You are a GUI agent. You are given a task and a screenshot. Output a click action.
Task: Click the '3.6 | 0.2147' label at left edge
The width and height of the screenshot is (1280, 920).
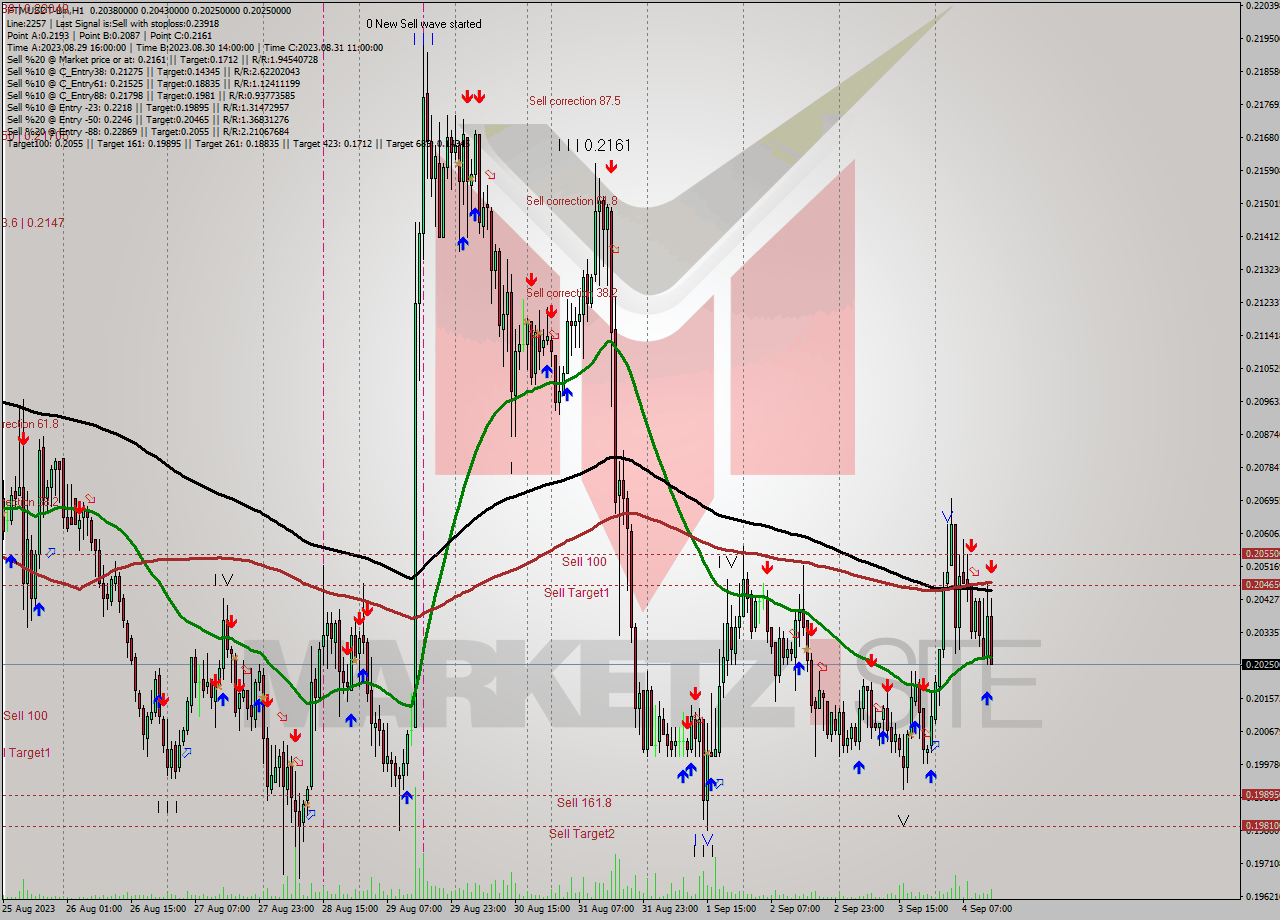point(32,222)
